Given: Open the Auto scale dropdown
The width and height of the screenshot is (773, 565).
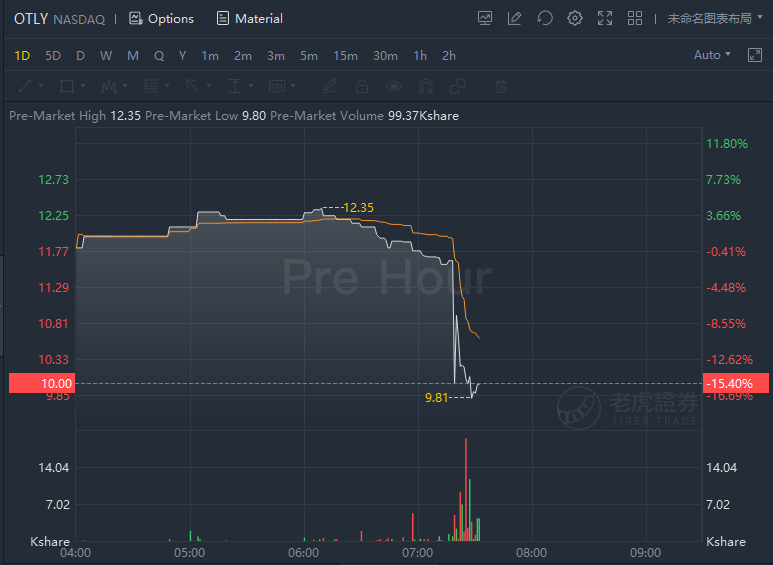Looking at the screenshot, I should 712,55.
